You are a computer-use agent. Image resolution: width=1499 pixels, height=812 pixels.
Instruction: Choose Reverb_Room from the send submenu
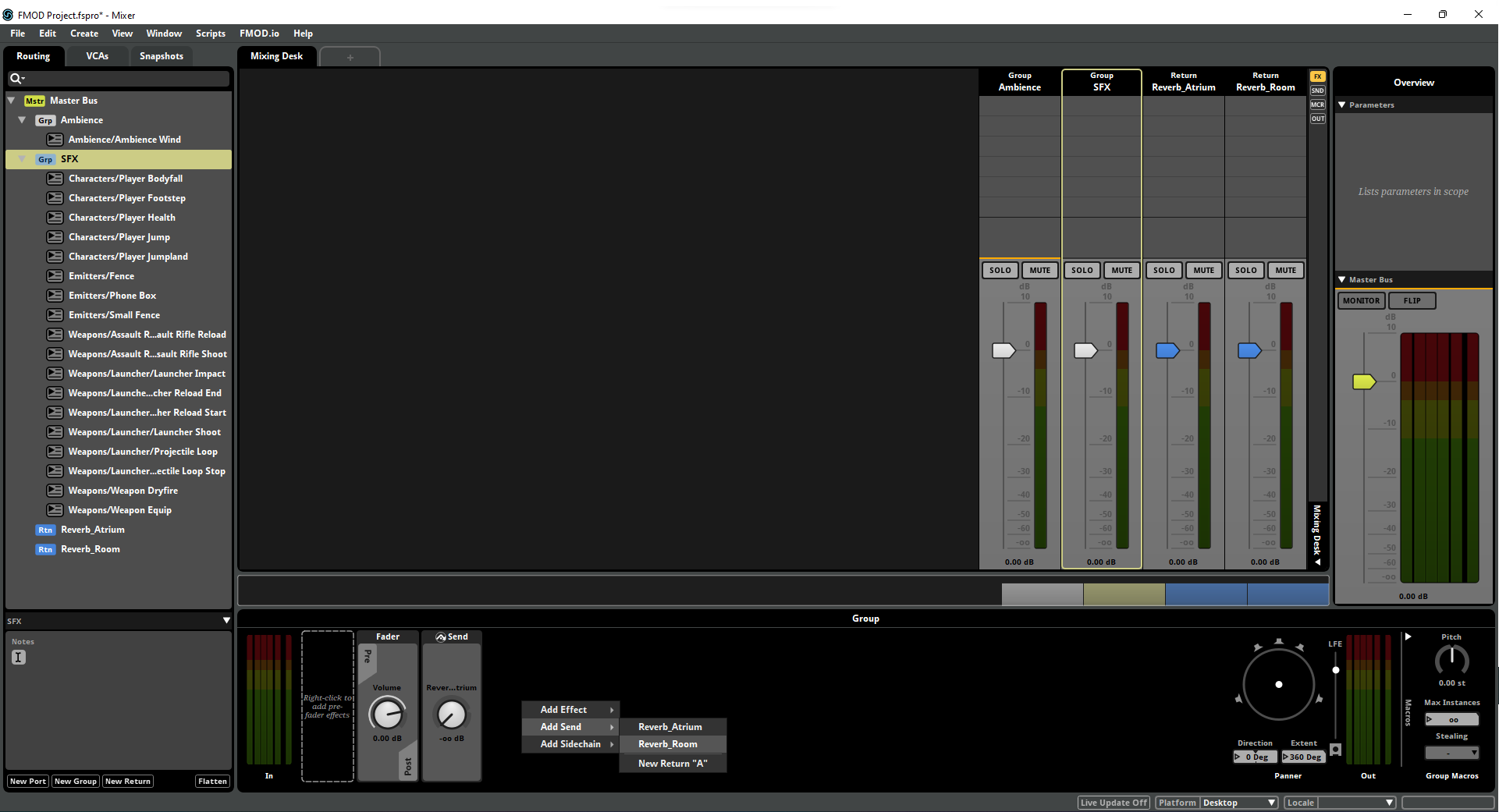(x=673, y=744)
